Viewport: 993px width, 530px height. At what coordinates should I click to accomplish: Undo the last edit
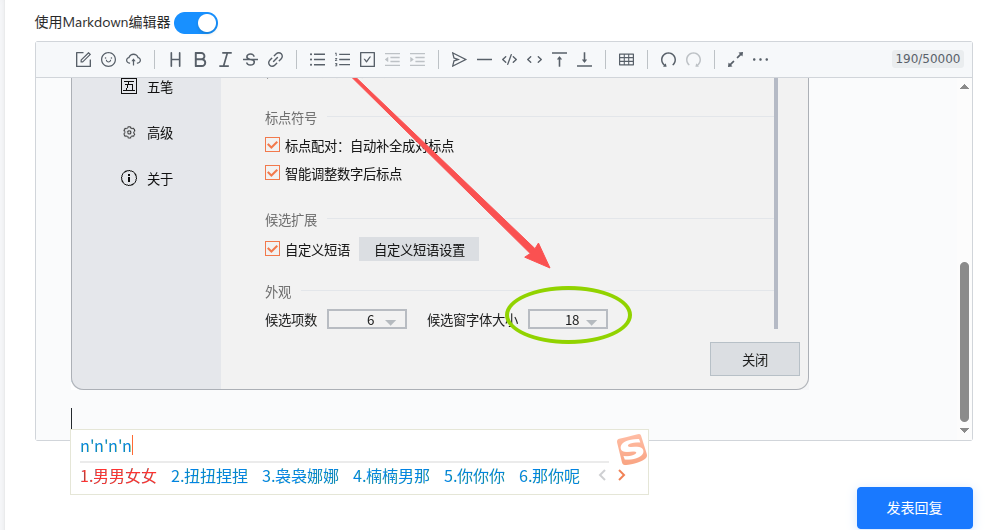(x=668, y=60)
